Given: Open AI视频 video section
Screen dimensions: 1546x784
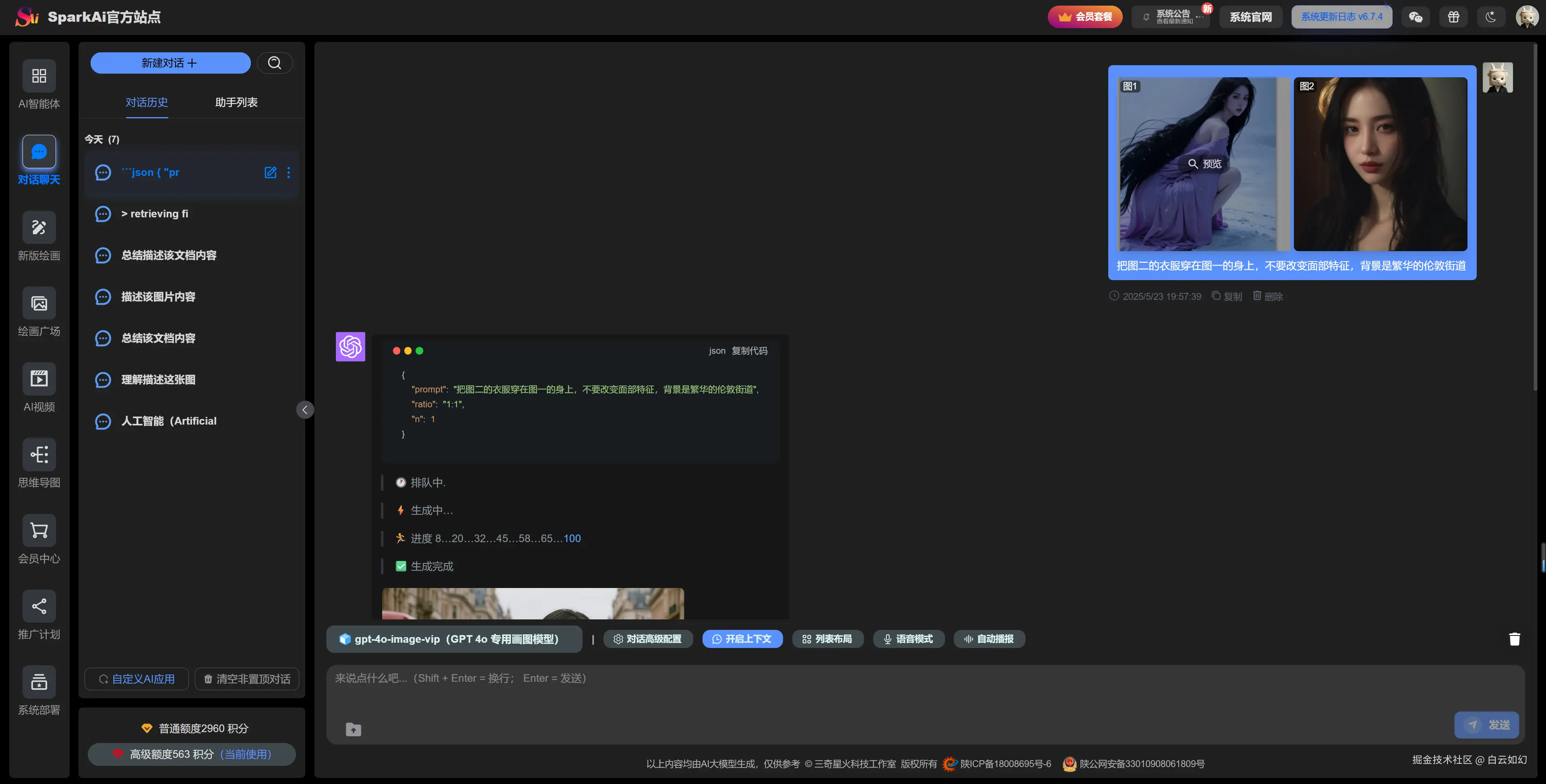Looking at the screenshot, I should coord(39,379).
